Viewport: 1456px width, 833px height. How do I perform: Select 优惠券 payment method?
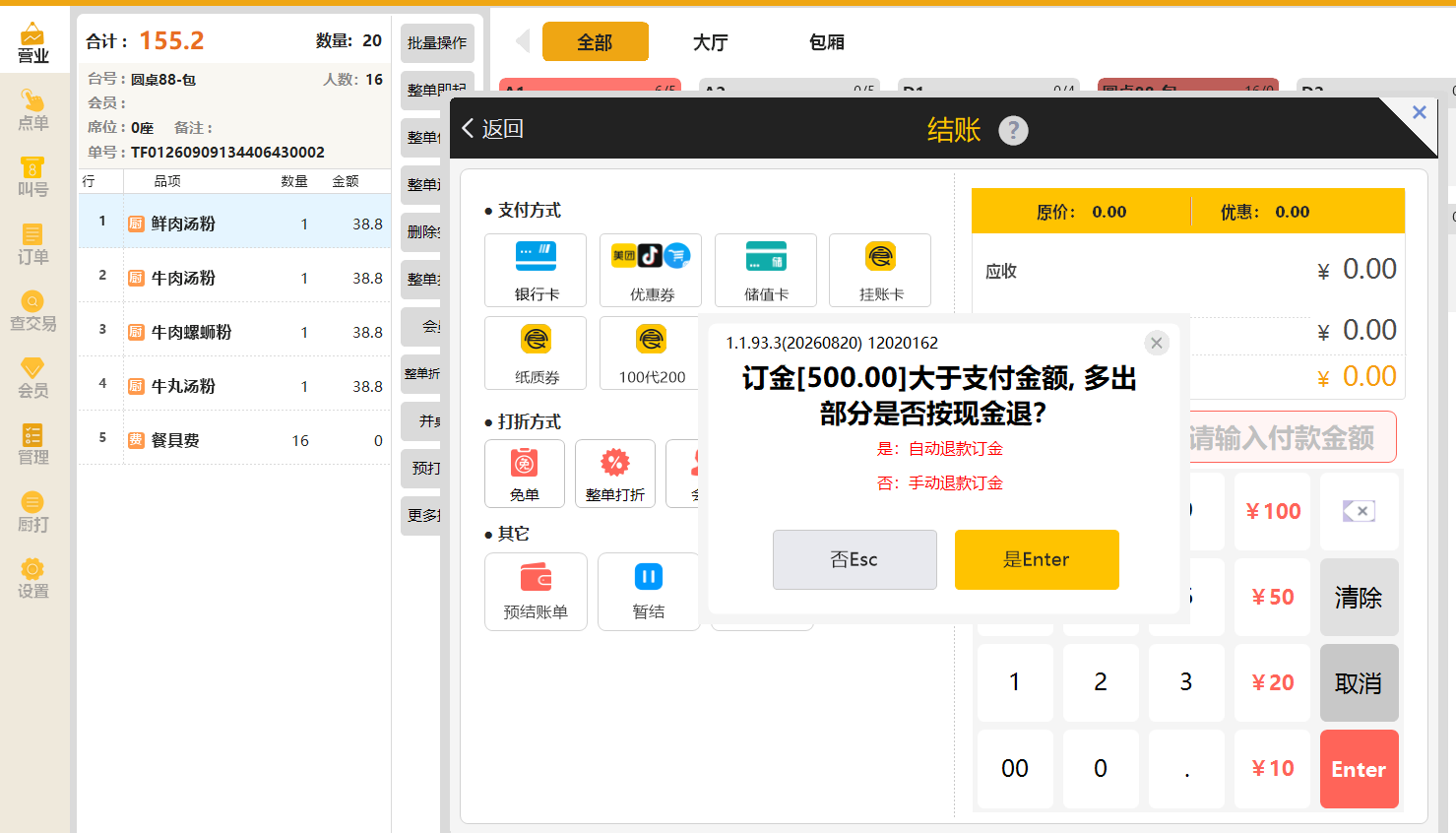(x=651, y=271)
